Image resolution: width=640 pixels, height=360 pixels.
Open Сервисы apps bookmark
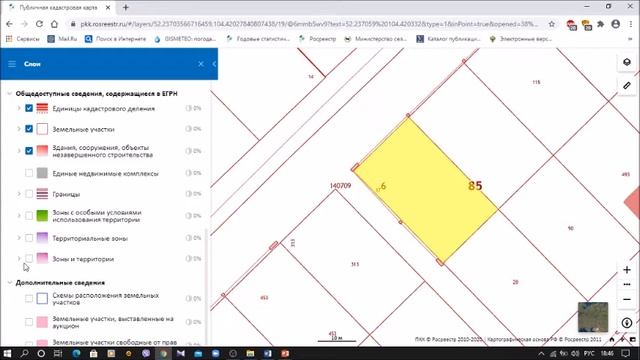tap(23, 39)
